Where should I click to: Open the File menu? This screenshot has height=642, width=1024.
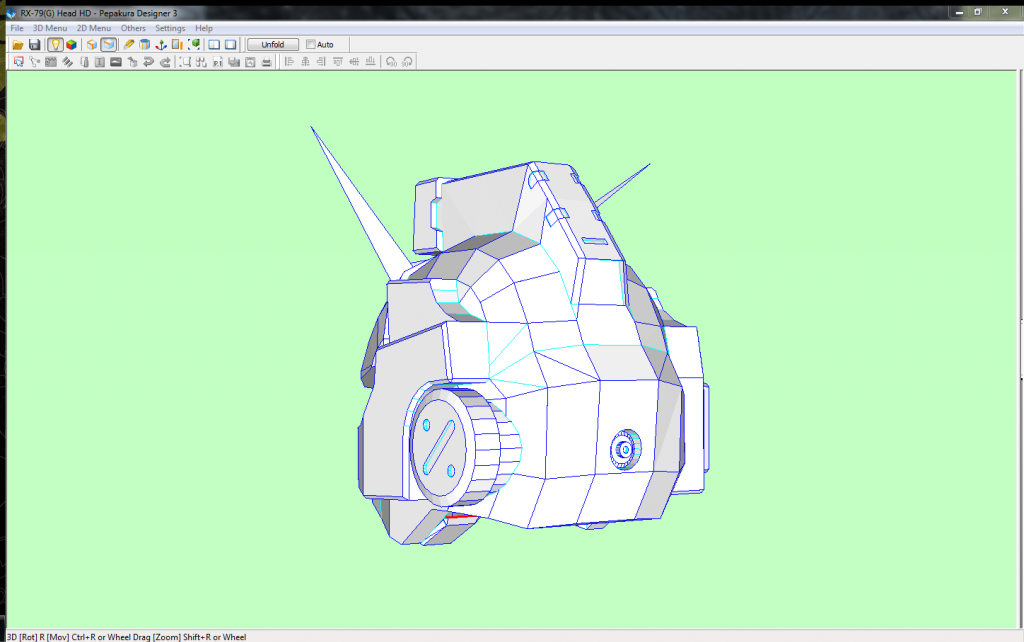(17, 28)
